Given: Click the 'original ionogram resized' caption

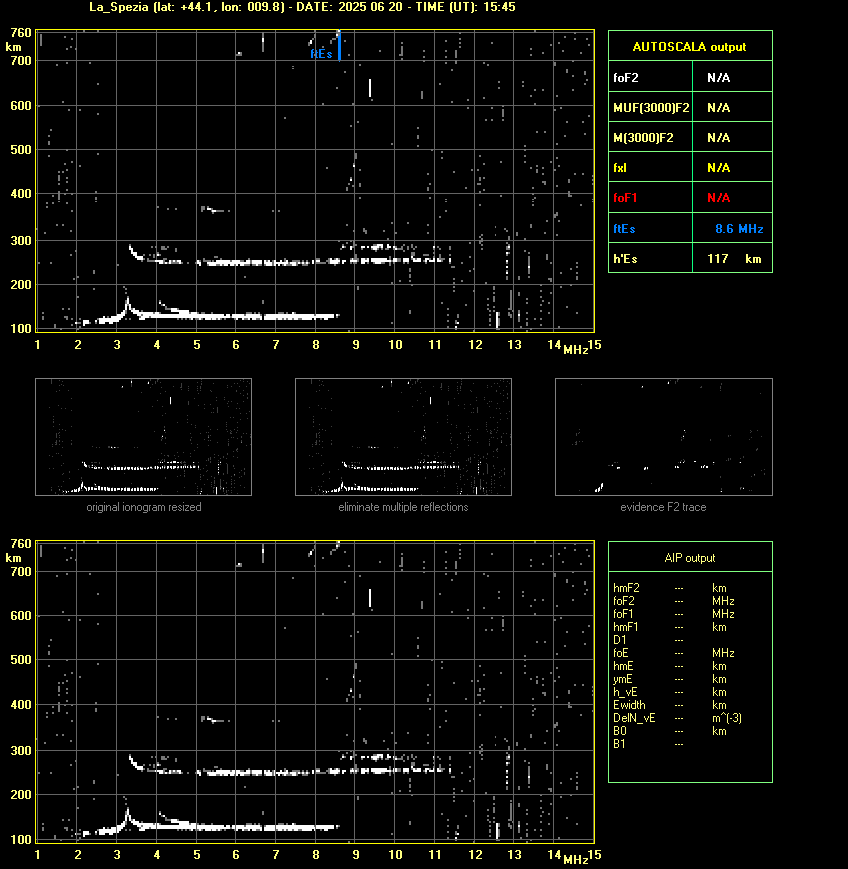Looking at the screenshot, I should tap(144, 507).
